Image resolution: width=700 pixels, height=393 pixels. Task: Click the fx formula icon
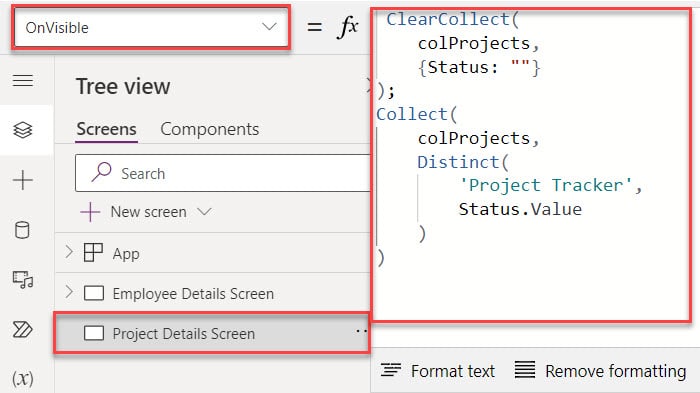tap(348, 27)
